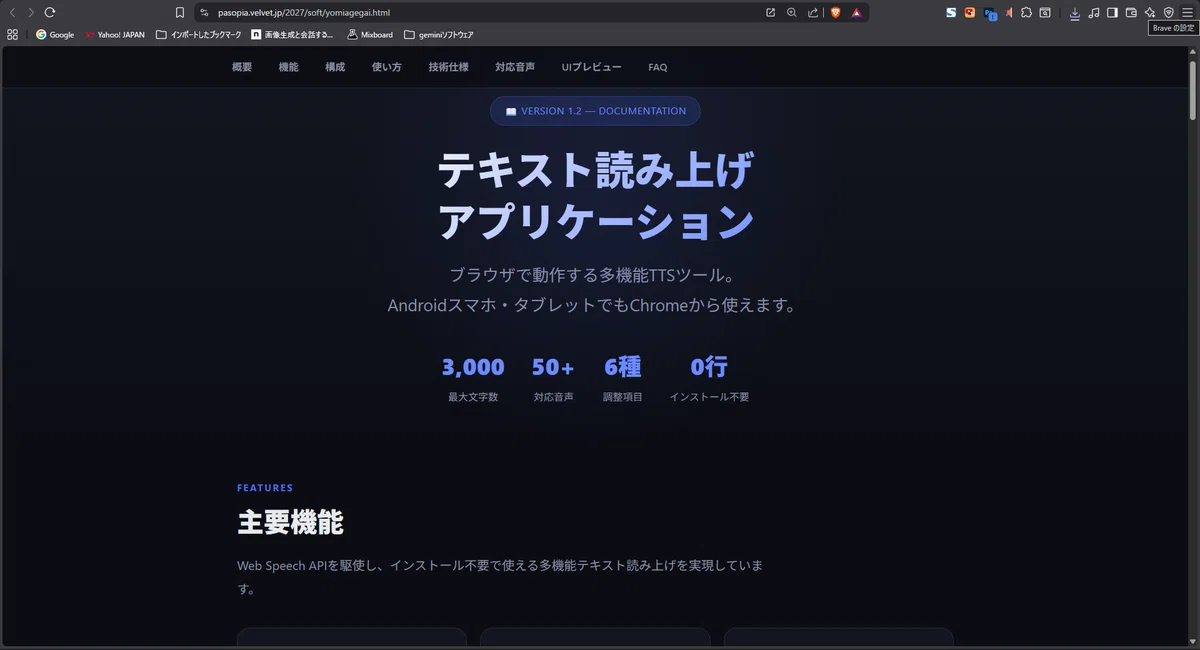Open the orange speaker extension icon
The image size is (1200, 650).
(x=1009, y=12)
